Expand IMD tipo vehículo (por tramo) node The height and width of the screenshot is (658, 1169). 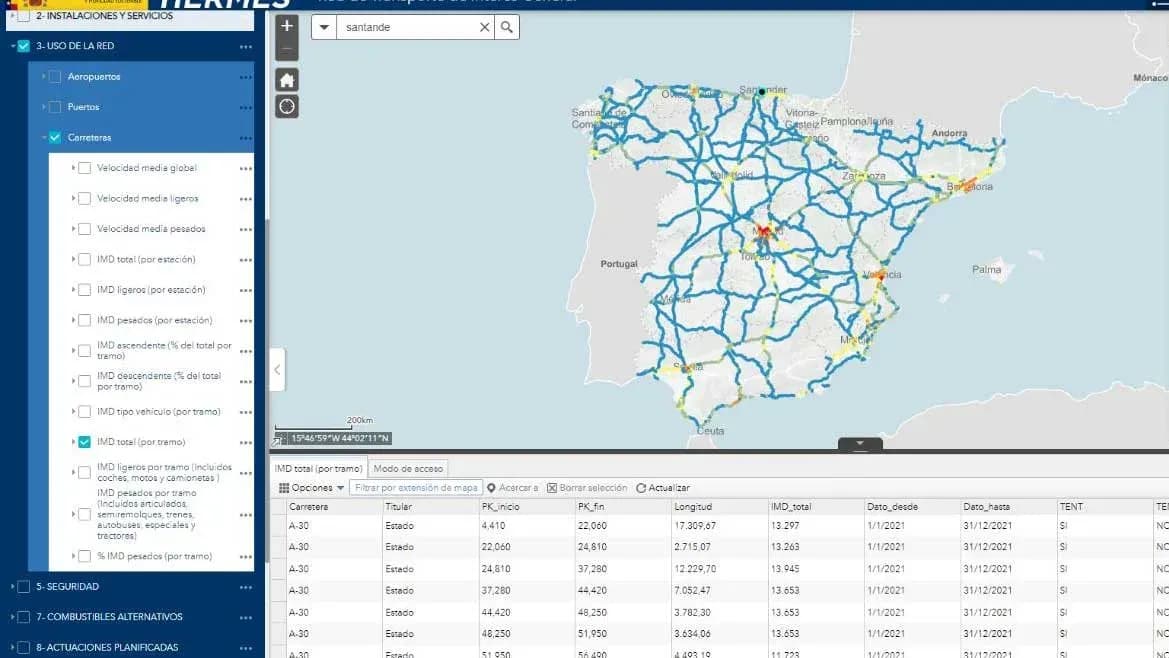click(73, 411)
